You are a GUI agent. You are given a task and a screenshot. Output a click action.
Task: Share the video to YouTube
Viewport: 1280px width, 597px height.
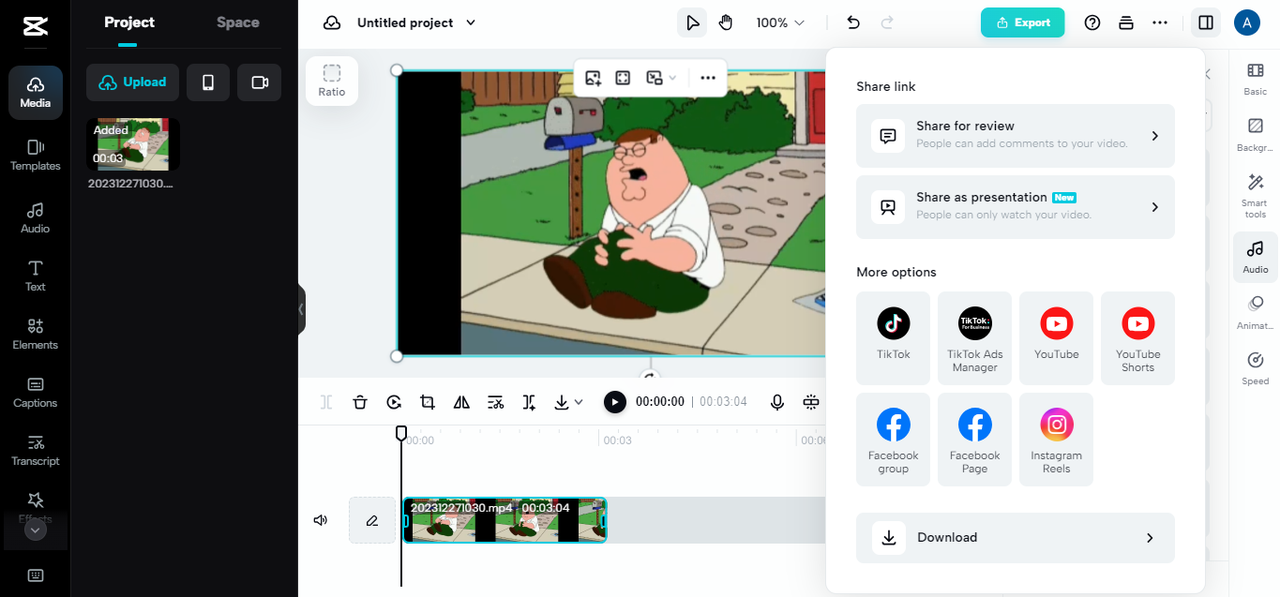click(x=1056, y=338)
